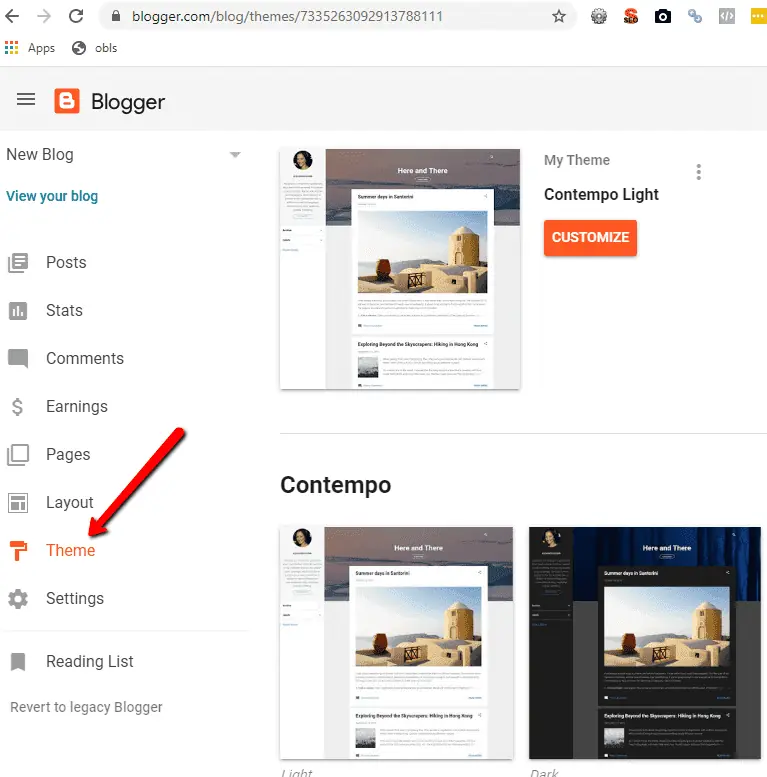Click the Settings gear icon in sidebar

(x=18, y=599)
